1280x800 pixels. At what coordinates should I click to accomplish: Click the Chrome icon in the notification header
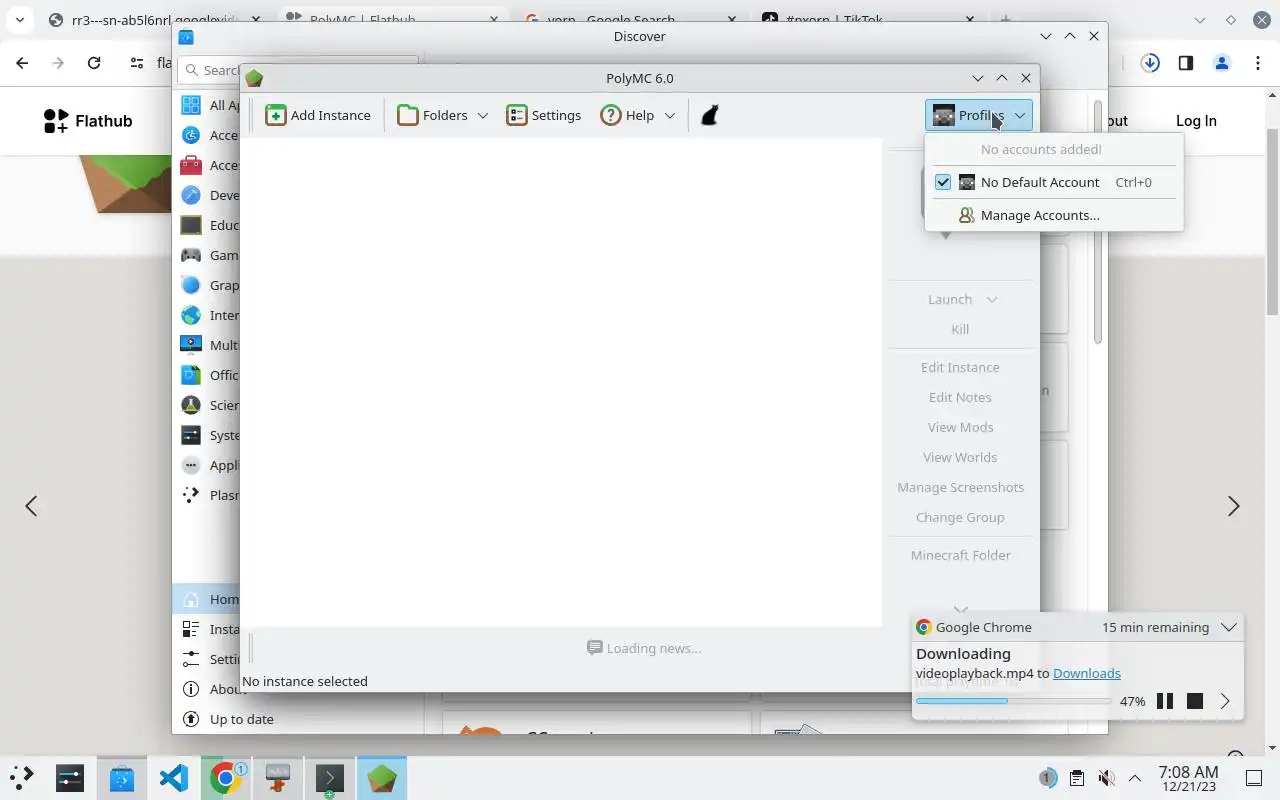point(924,627)
